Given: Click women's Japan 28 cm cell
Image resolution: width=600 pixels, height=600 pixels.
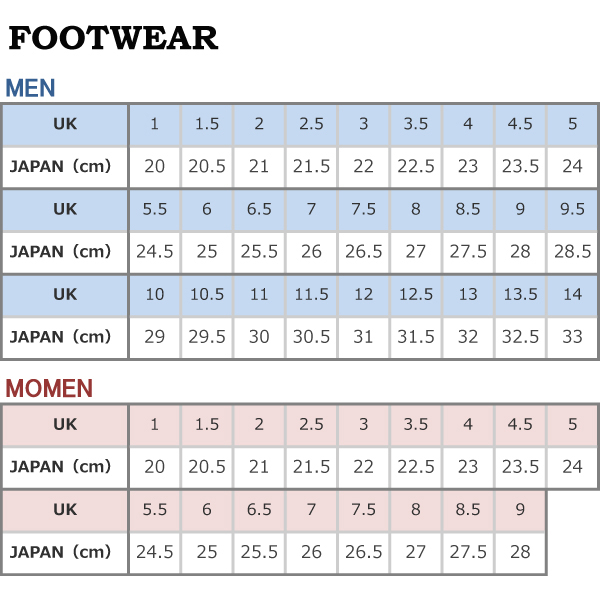Looking at the screenshot, I should (x=520, y=552).
